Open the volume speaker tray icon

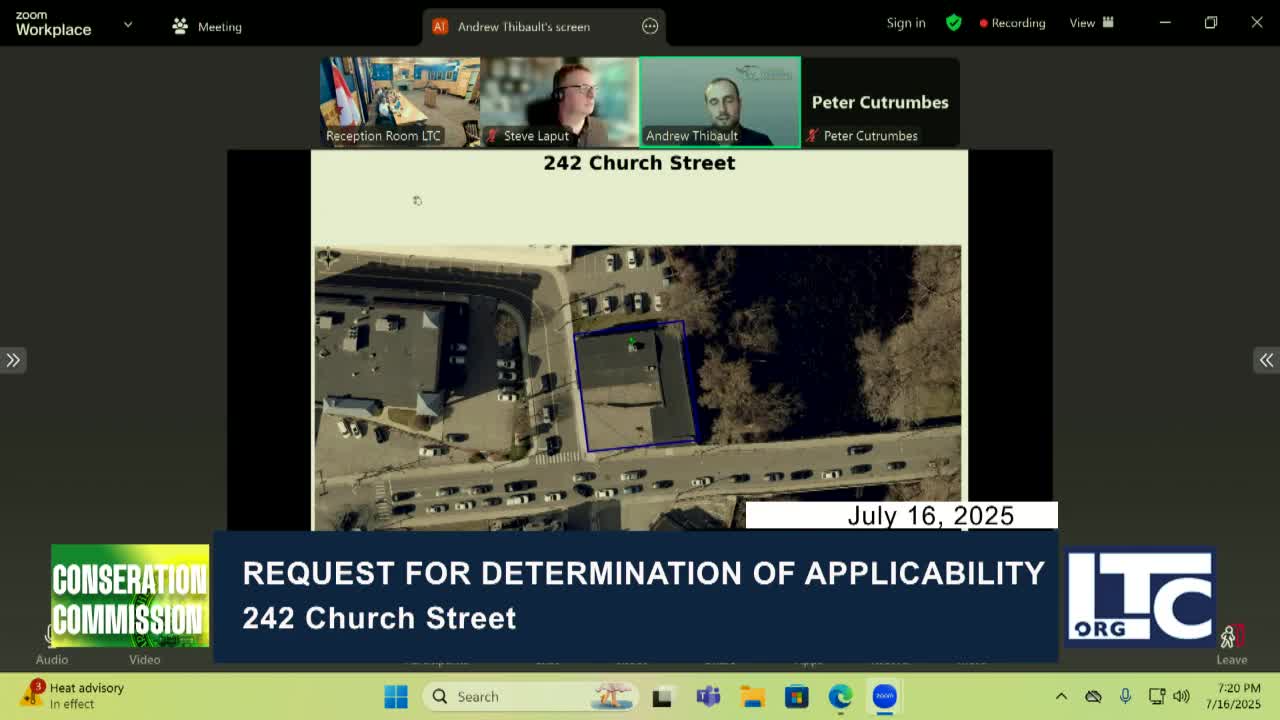(1181, 696)
